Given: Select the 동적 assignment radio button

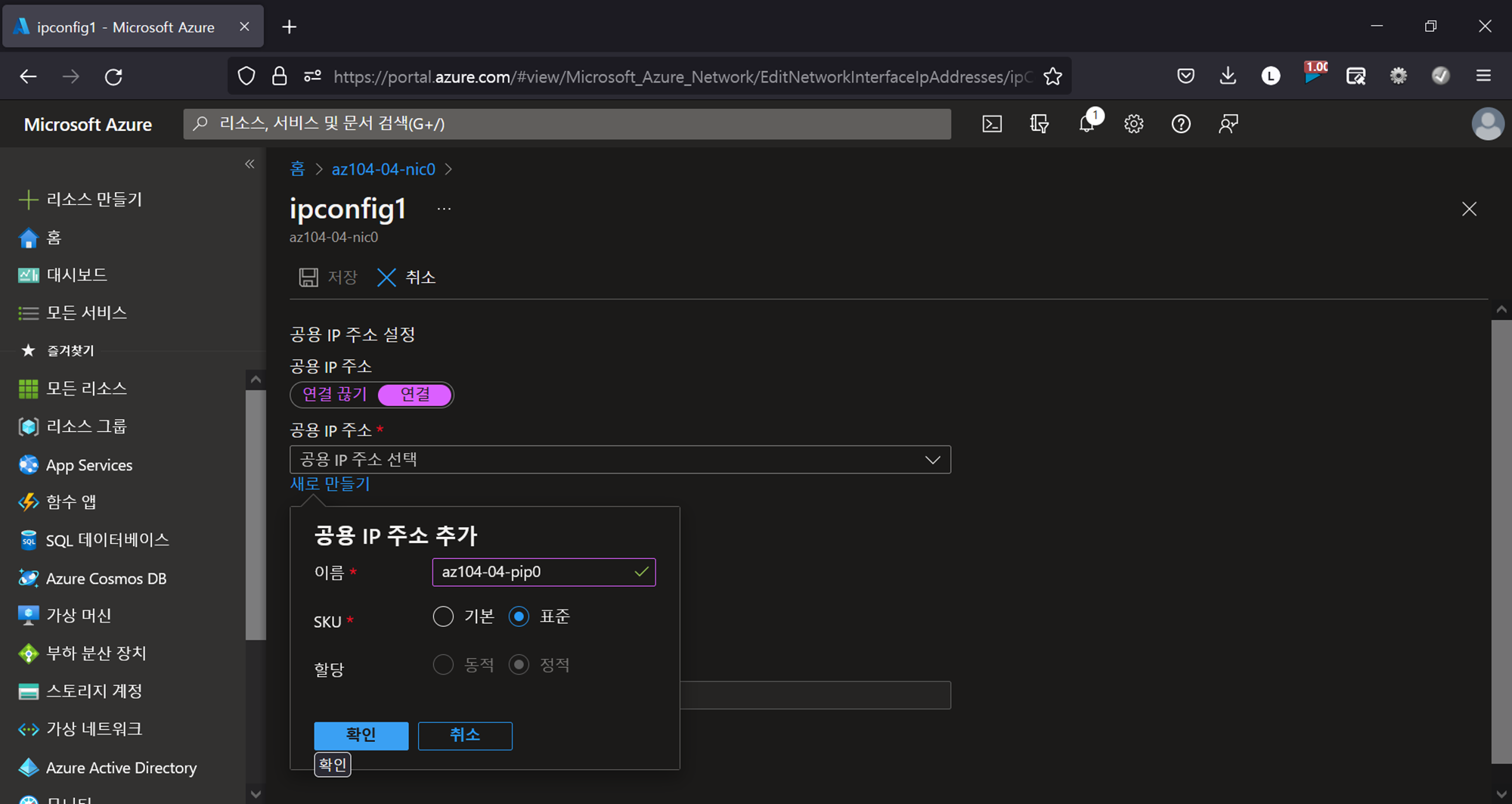Looking at the screenshot, I should point(443,665).
